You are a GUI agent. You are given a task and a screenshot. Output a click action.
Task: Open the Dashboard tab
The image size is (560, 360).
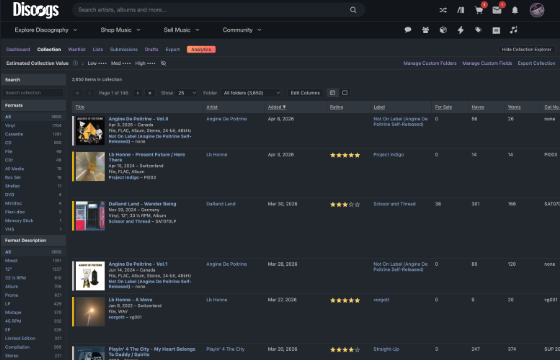click(18, 49)
